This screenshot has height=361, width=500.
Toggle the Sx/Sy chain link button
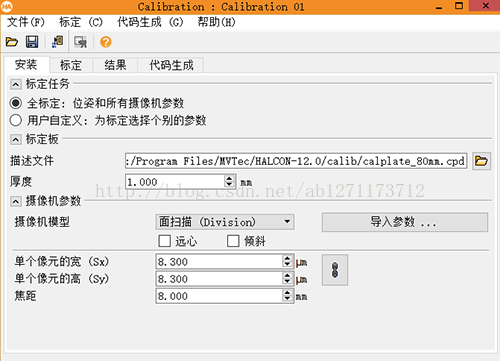(x=335, y=270)
